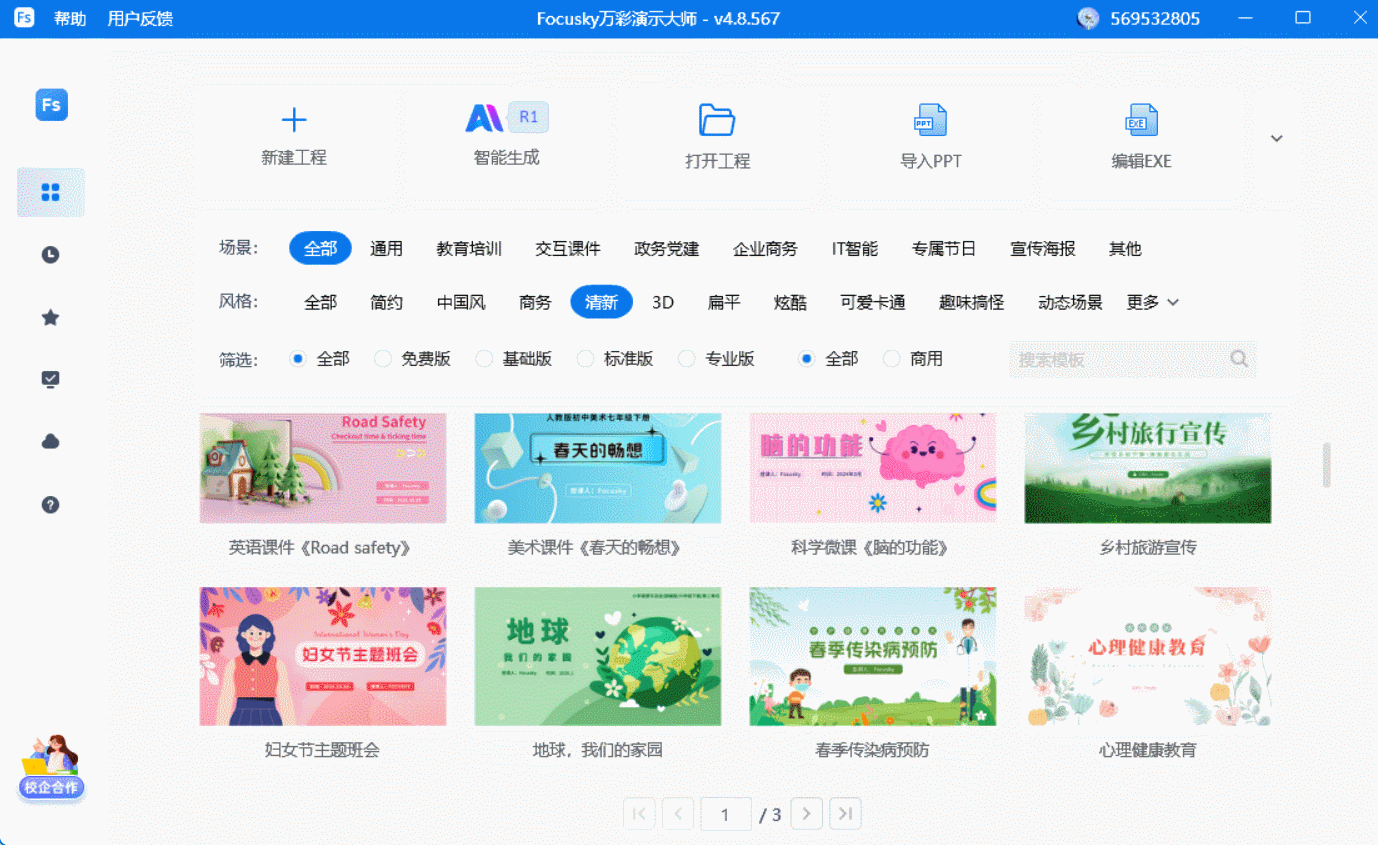Click the help question mark sidebar icon
The width and height of the screenshot is (1378, 845).
tap(50, 505)
